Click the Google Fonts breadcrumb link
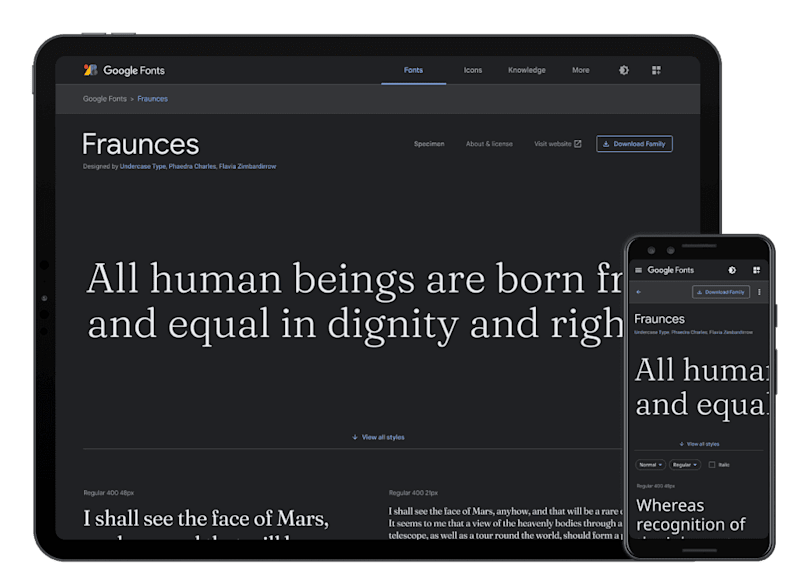This screenshot has height=584, width=800. [x=105, y=99]
